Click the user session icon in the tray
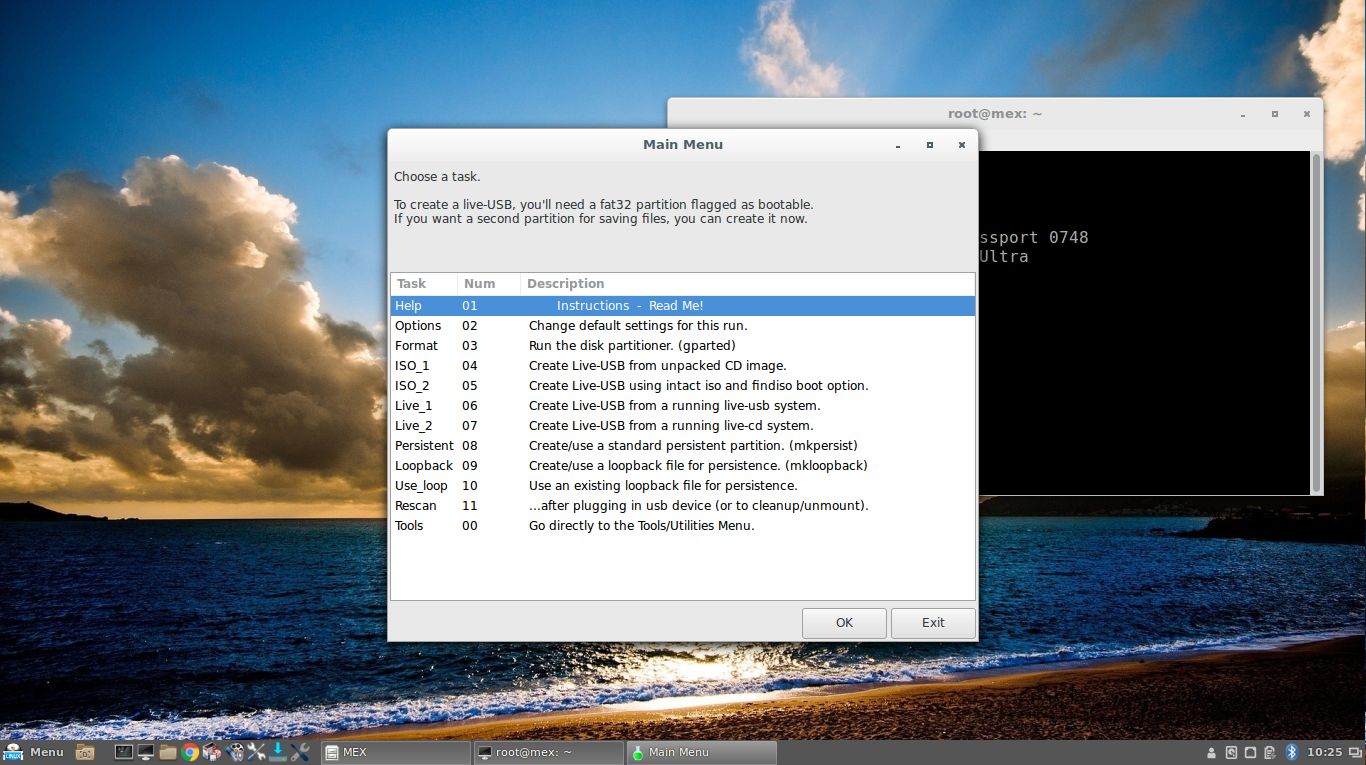The width and height of the screenshot is (1366, 765). [1212, 752]
